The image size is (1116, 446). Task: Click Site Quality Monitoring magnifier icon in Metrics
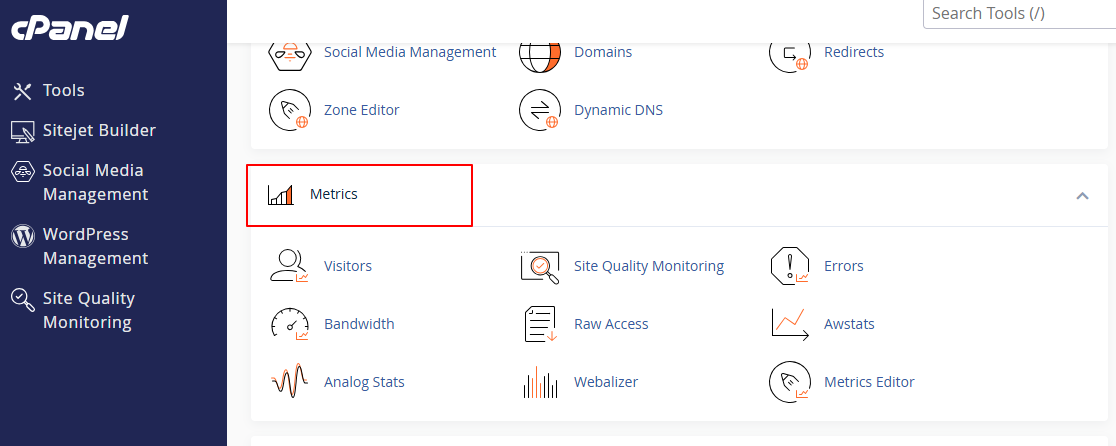[x=540, y=267]
